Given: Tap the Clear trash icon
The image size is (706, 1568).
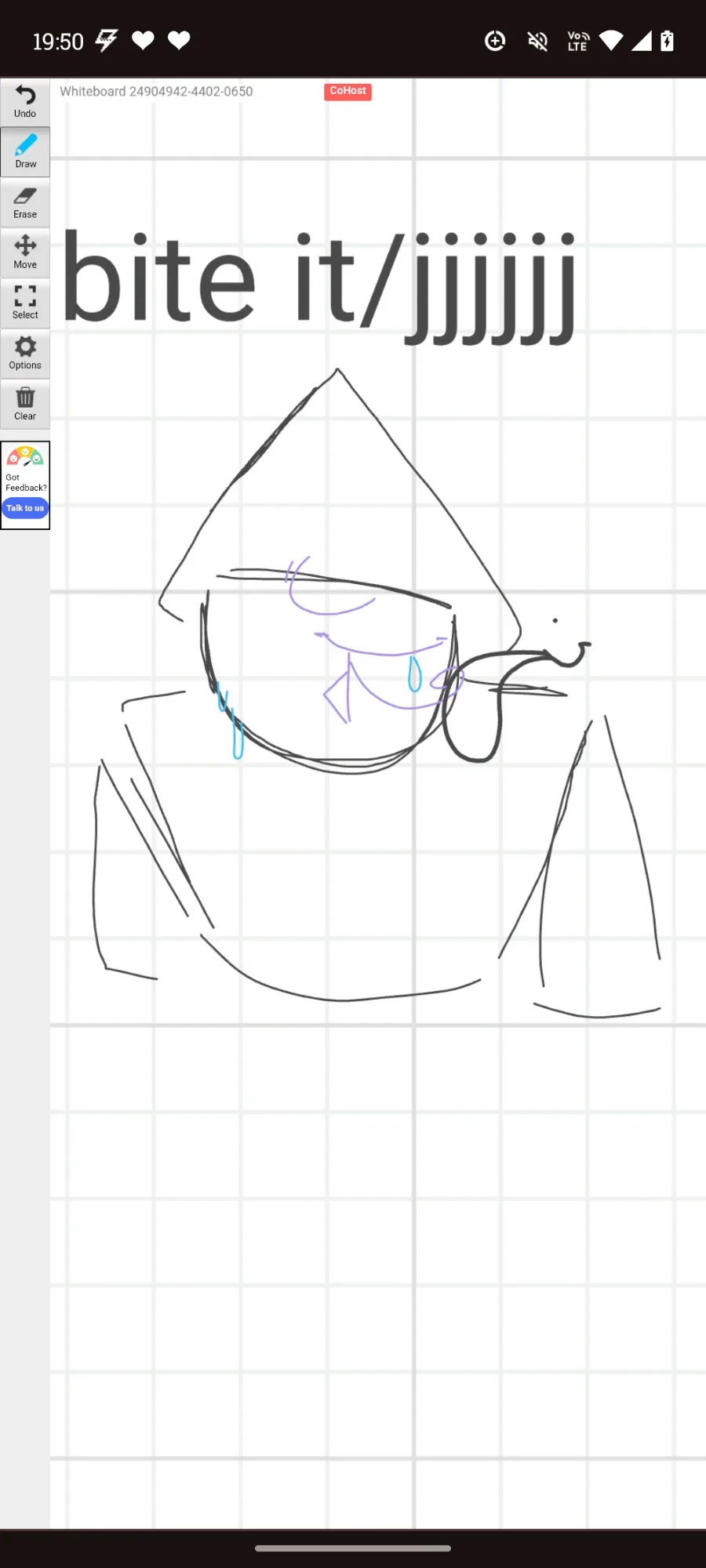Looking at the screenshot, I should (25, 404).
